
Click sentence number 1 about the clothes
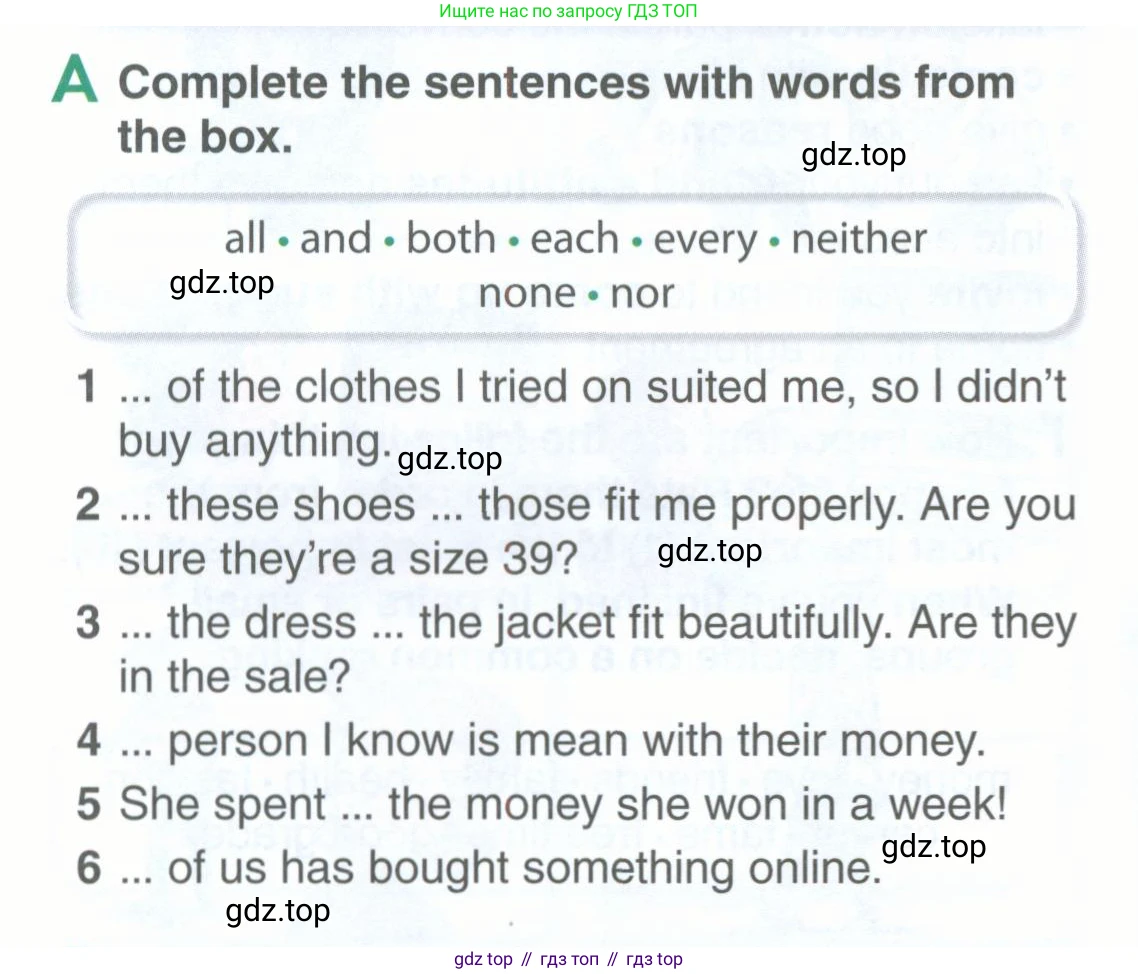(571, 413)
